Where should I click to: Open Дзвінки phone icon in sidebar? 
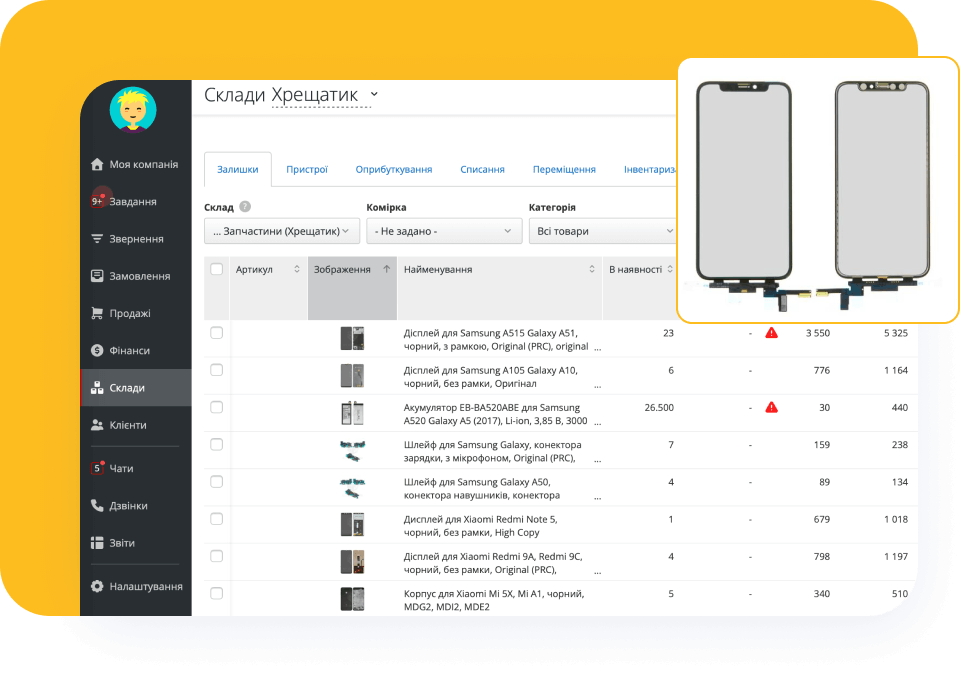97,506
